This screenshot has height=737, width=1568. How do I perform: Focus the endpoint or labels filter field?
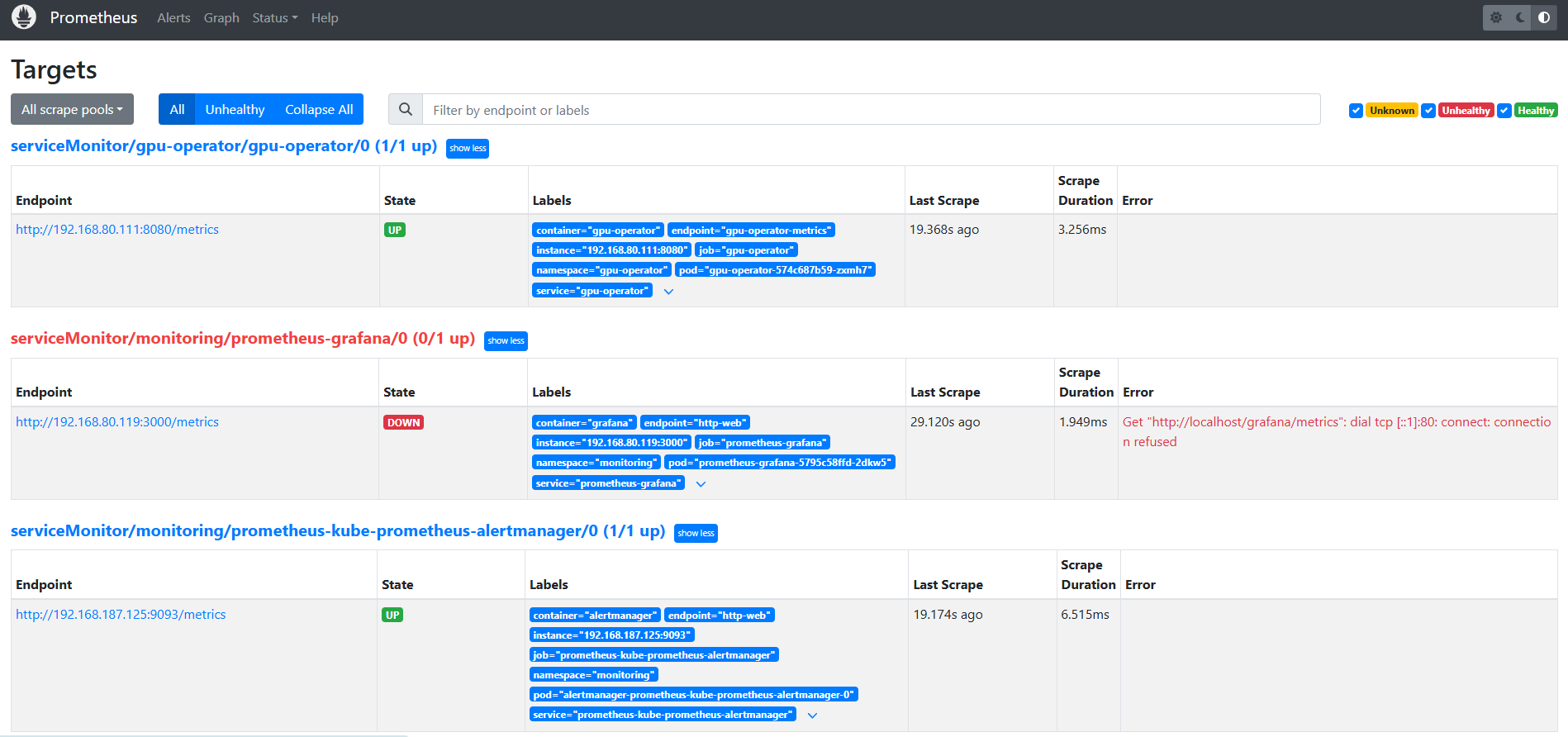click(x=872, y=109)
